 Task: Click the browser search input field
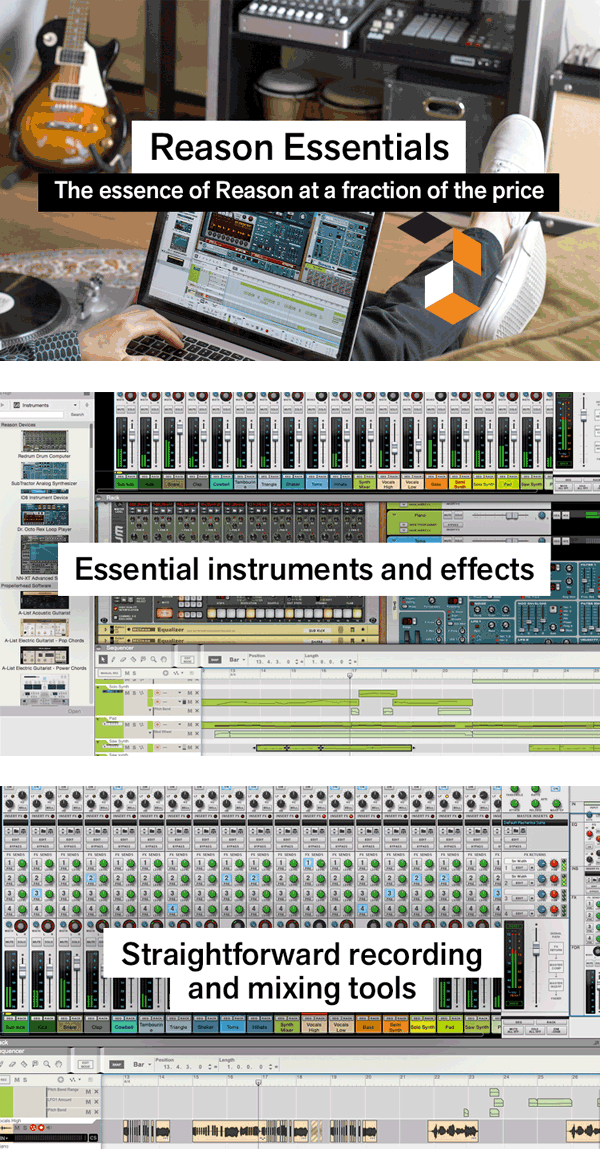tap(32, 415)
